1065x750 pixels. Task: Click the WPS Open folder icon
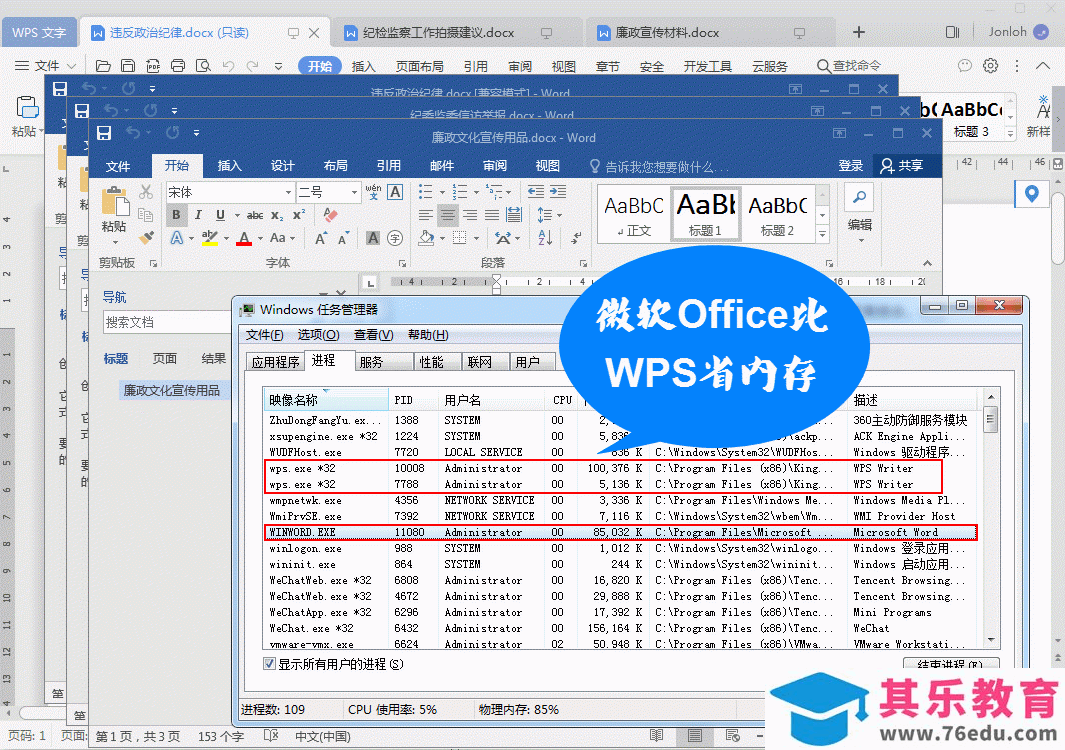click(x=103, y=66)
